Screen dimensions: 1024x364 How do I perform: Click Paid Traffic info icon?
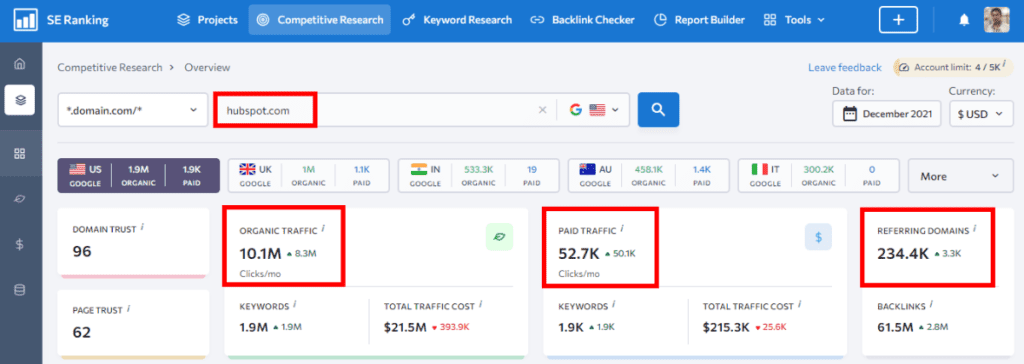pyautogui.click(x=622, y=229)
